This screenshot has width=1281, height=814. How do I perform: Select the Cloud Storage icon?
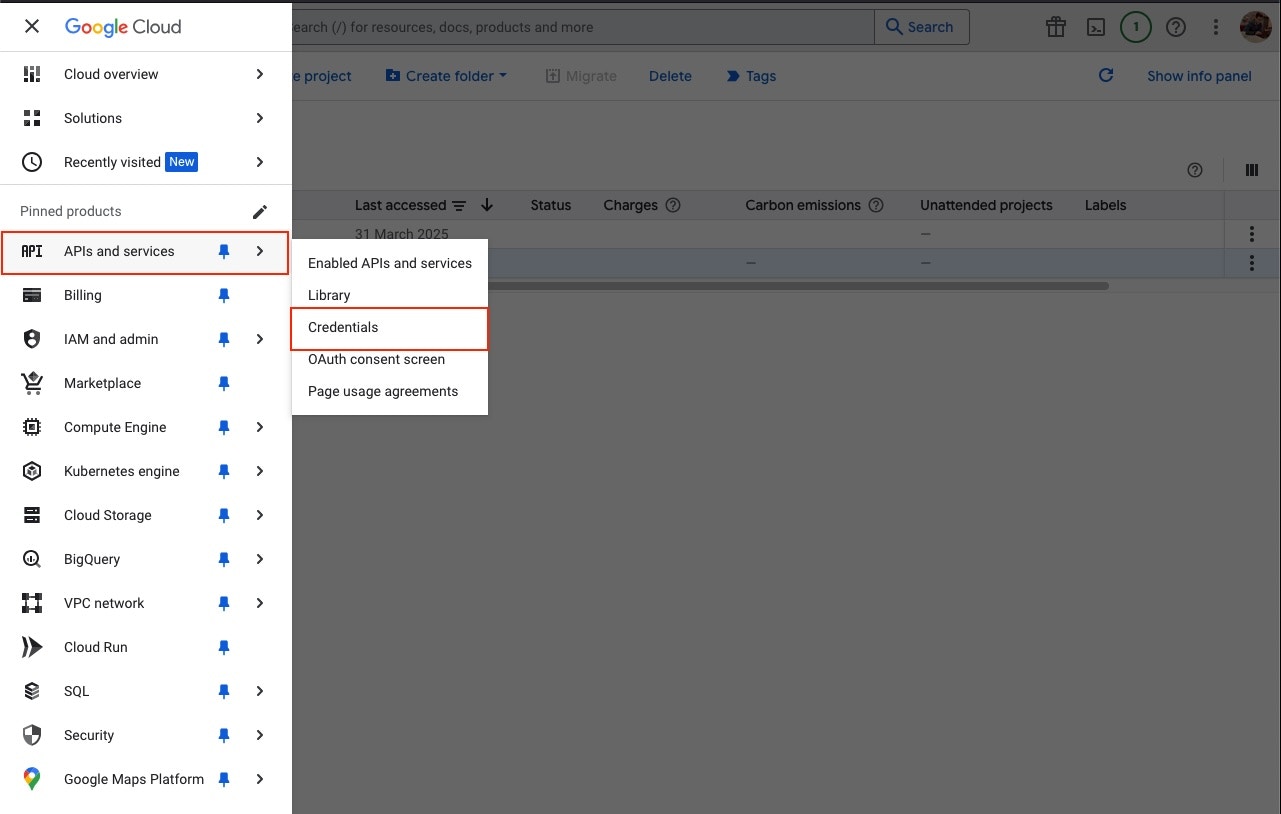(x=32, y=515)
